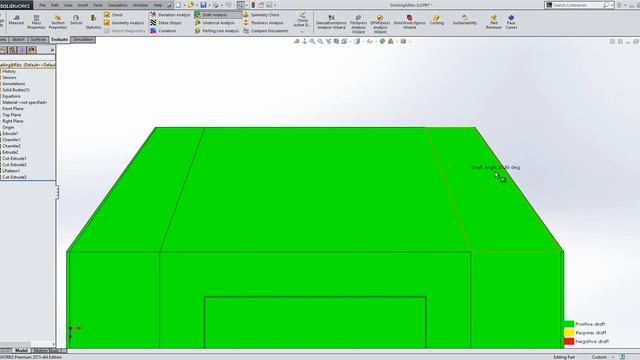640x360 pixels.
Task: Toggle Zebra Stripes display
Action: 166,23
